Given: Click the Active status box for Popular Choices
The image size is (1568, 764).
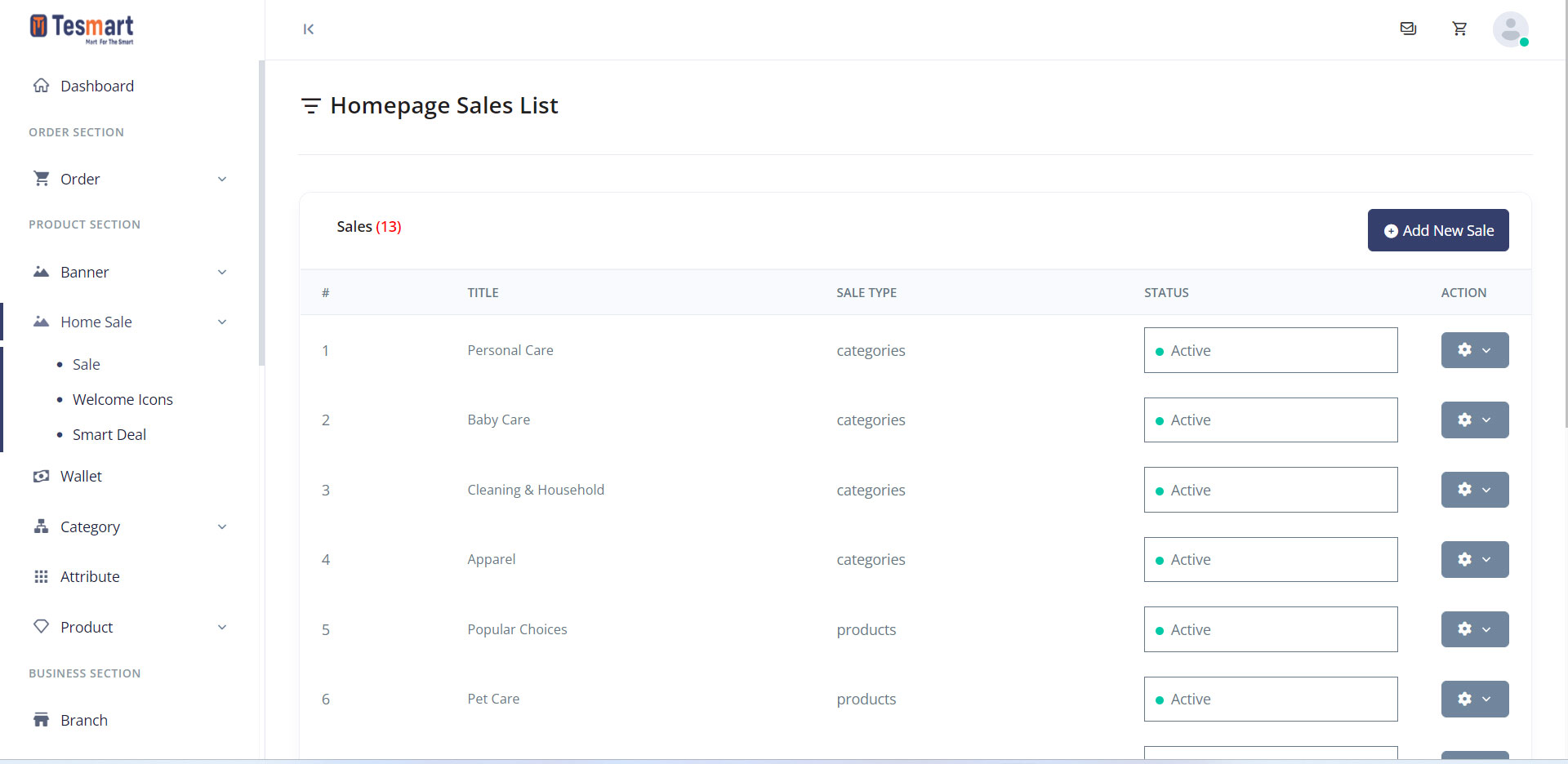Looking at the screenshot, I should tap(1271, 629).
